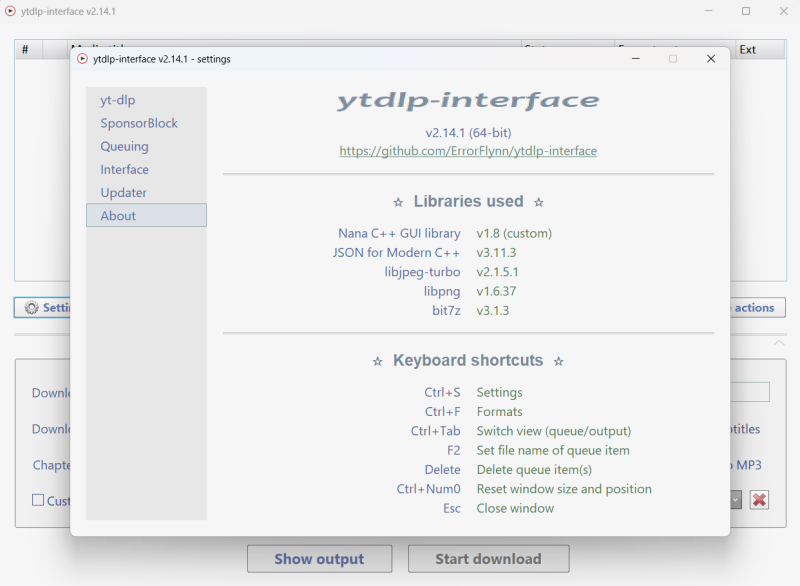Click the Ext column header

click(x=748, y=49)
